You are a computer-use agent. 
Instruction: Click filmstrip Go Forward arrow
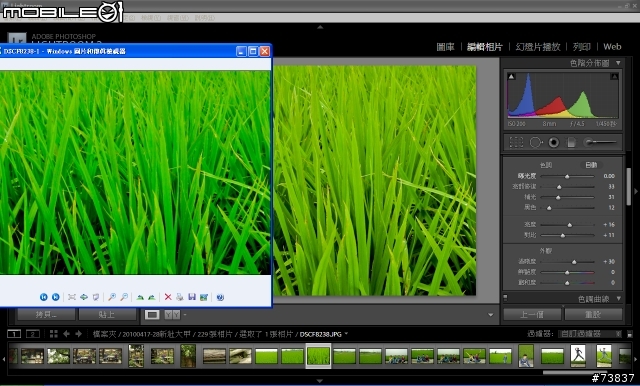click(79, 334)
